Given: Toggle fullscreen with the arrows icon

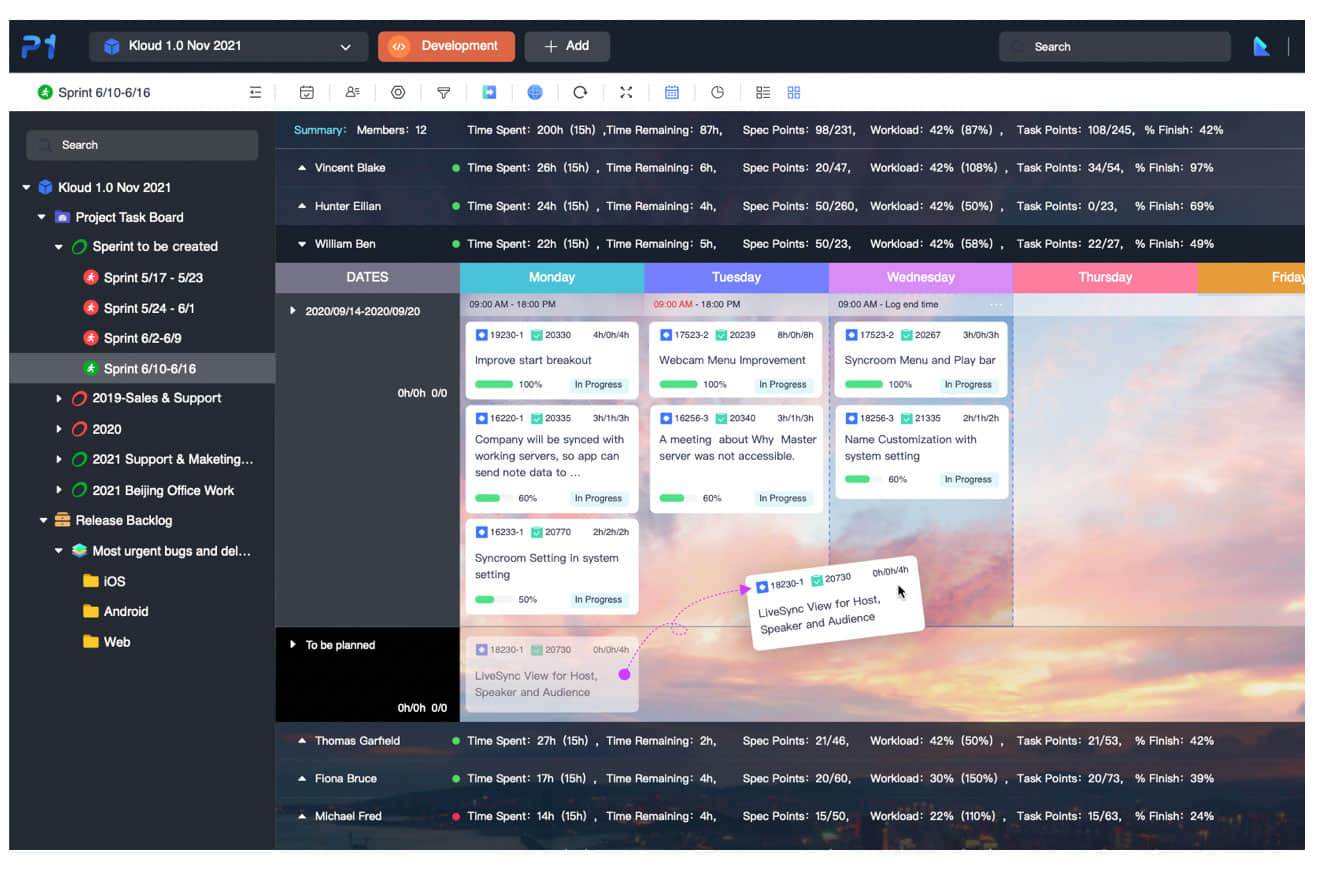Looking at the screenshot, I should [x=626, y=92].
